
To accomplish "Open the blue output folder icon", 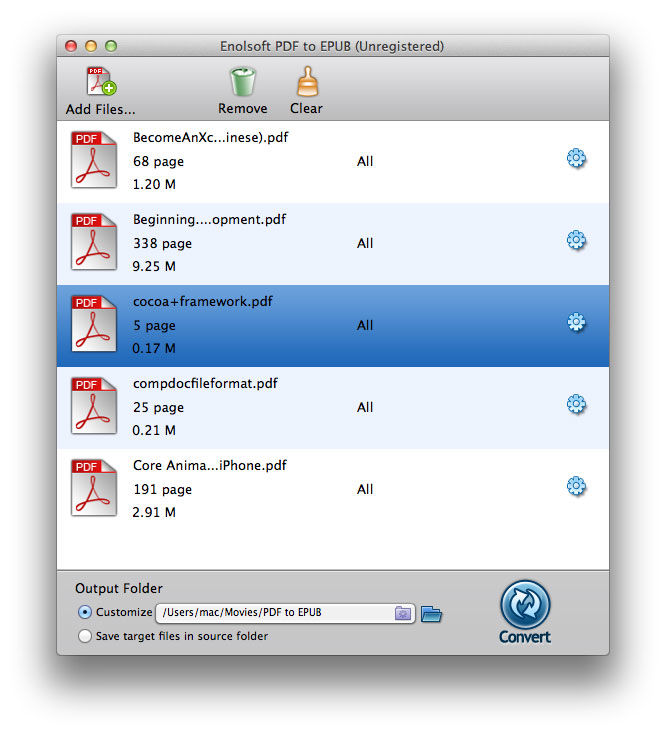I will [x=431, y=614].
